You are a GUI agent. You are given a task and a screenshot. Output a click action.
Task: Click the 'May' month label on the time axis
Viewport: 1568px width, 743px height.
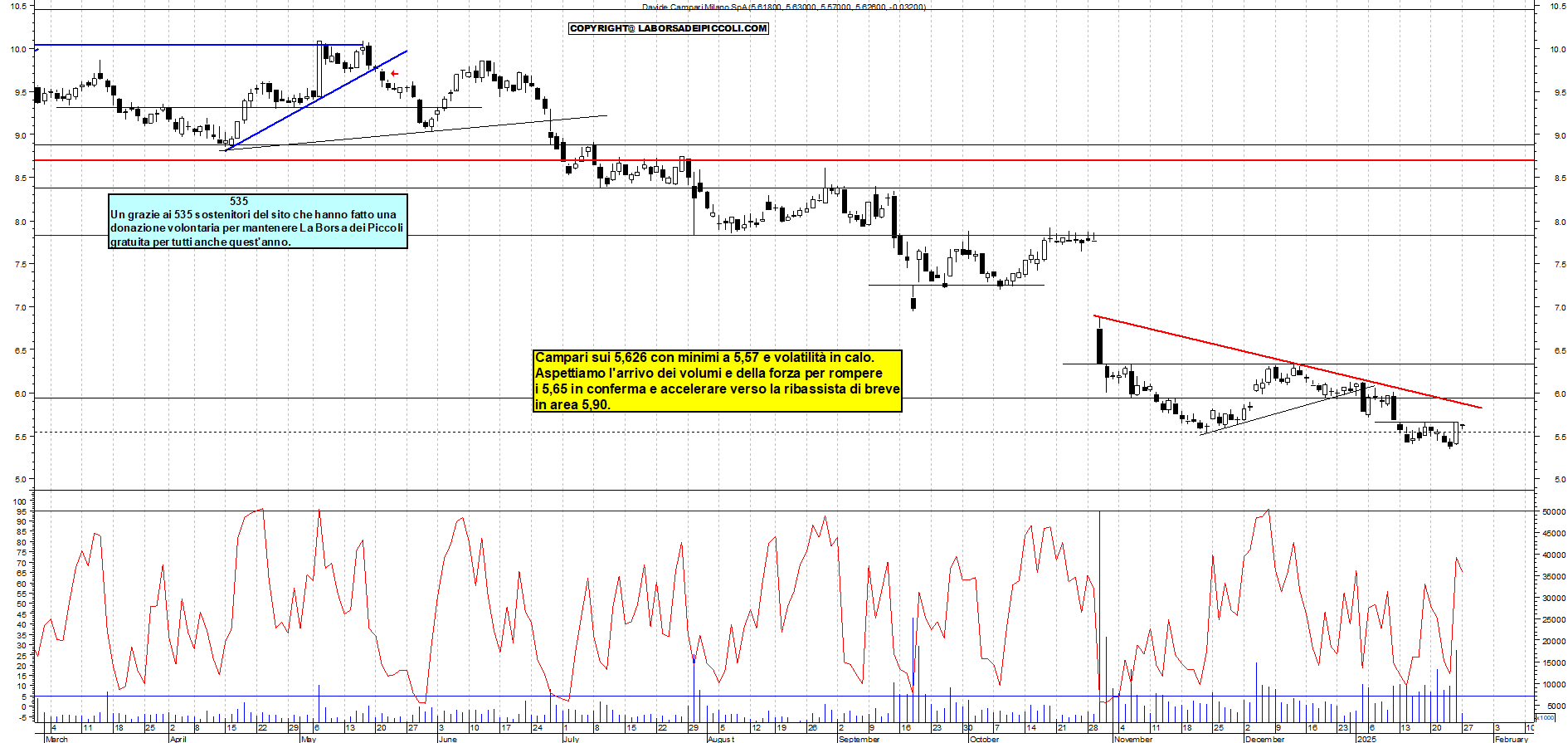coord(309,739)
